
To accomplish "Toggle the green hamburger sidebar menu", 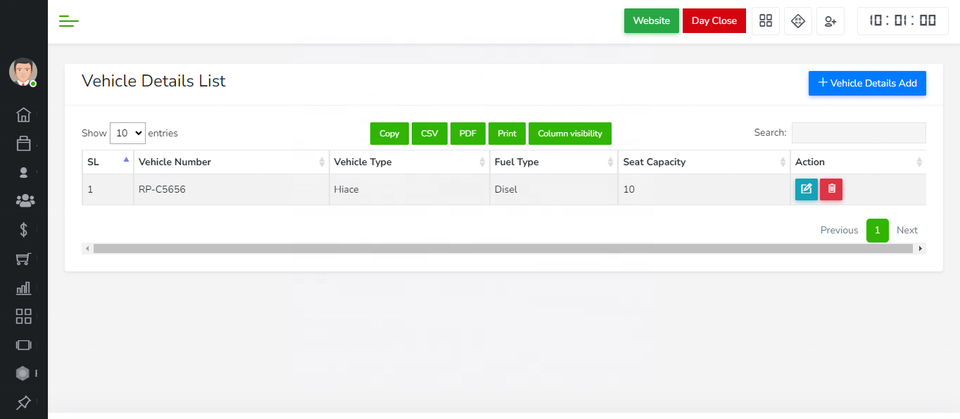I will click(69, 21).
